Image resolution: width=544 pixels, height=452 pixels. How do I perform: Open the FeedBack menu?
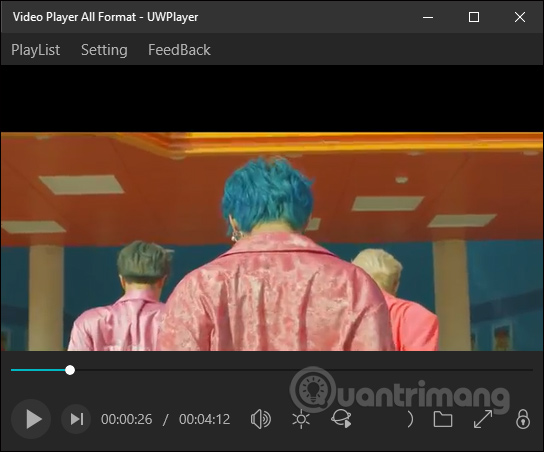179,50
